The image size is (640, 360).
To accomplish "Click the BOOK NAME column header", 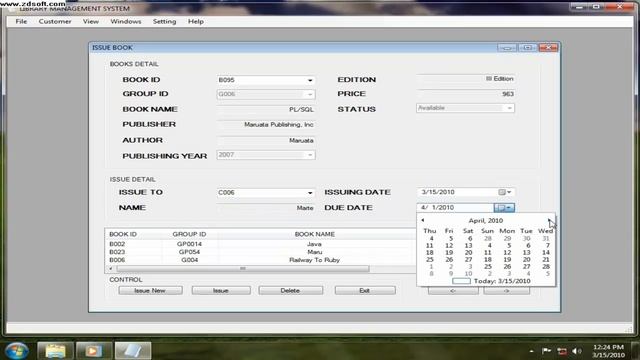I will pos(315,234).
